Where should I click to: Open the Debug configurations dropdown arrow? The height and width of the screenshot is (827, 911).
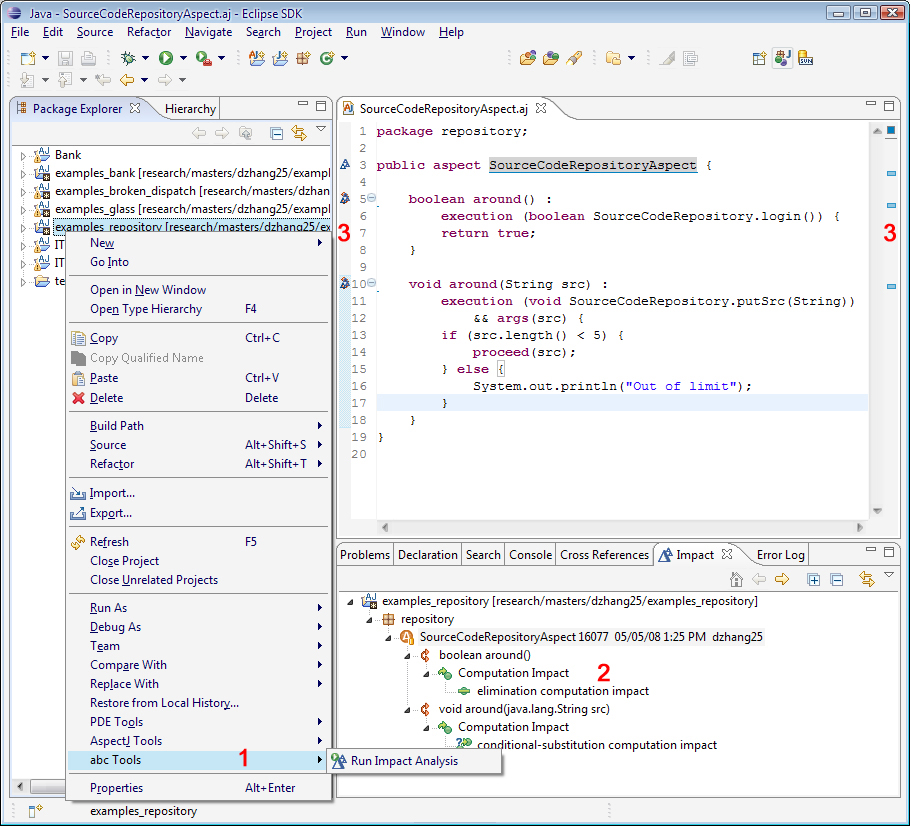click(145, 58)
